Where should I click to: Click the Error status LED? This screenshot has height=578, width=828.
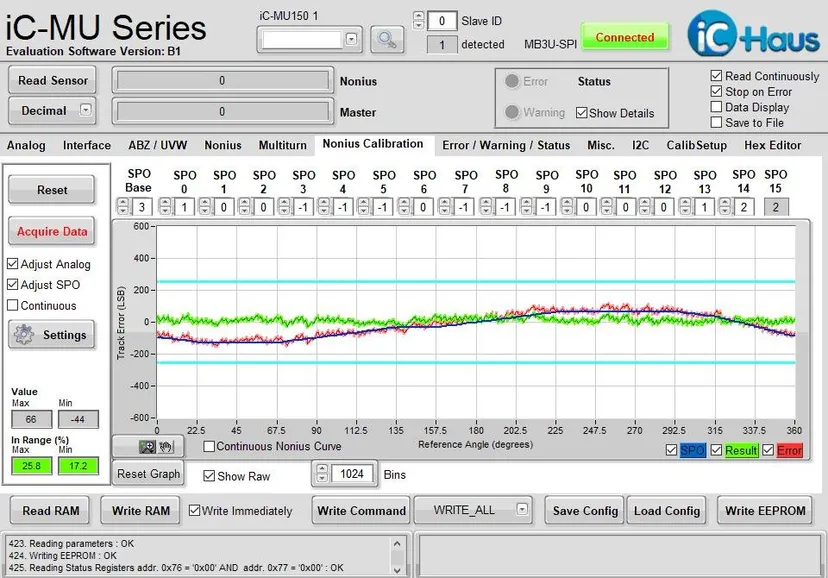(x=512, y=81)
